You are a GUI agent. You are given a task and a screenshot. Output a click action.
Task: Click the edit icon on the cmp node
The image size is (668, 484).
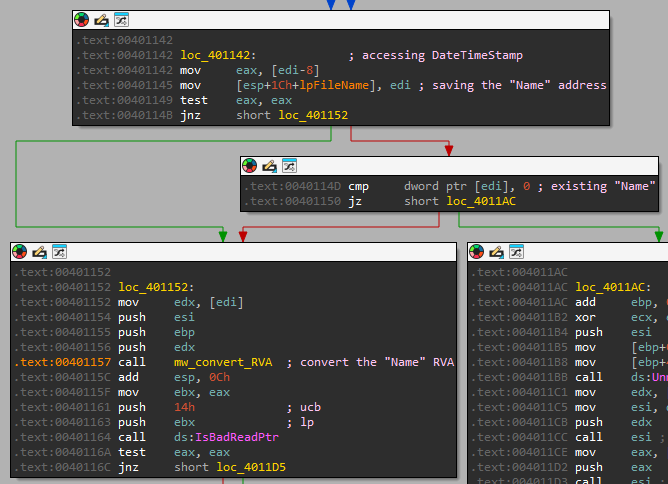(x=268, y=166)
